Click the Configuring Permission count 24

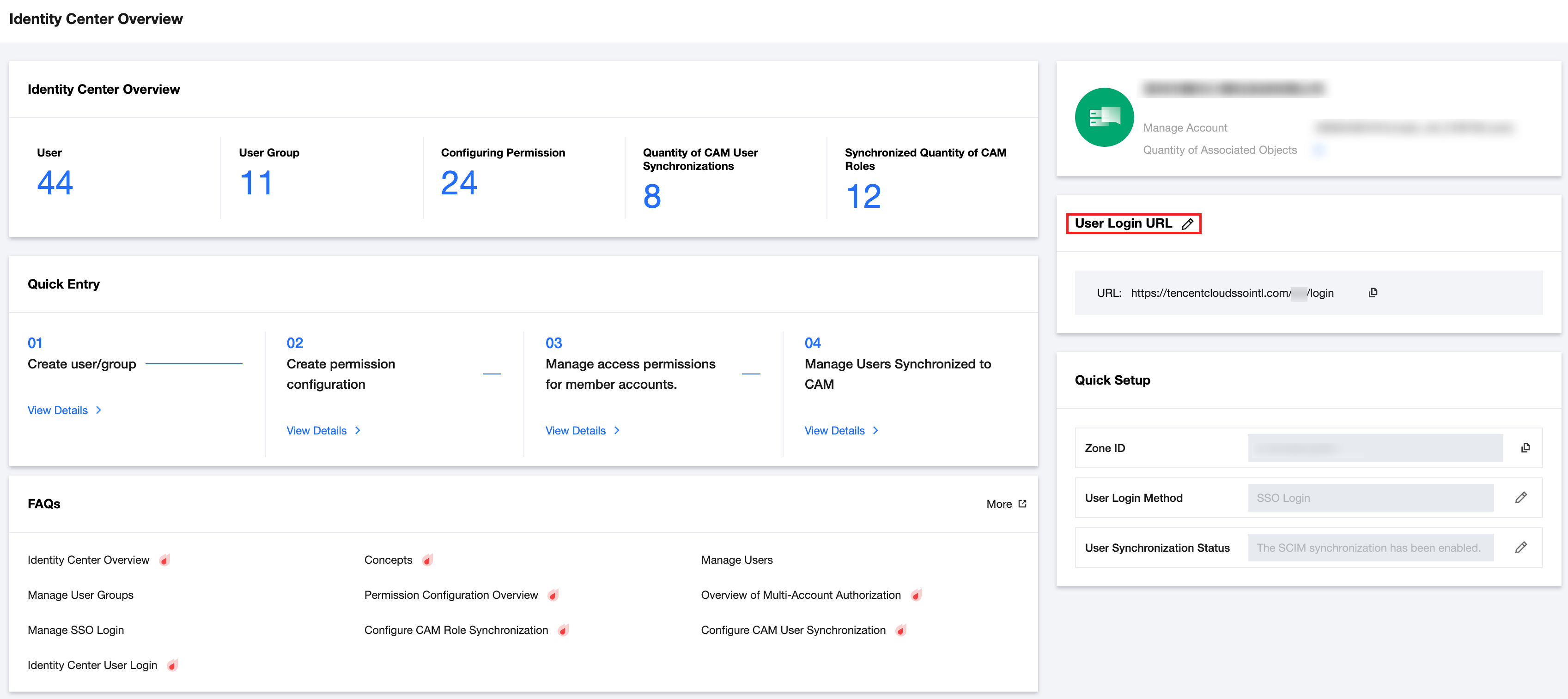pyautogui.click(x=459, y=182)
